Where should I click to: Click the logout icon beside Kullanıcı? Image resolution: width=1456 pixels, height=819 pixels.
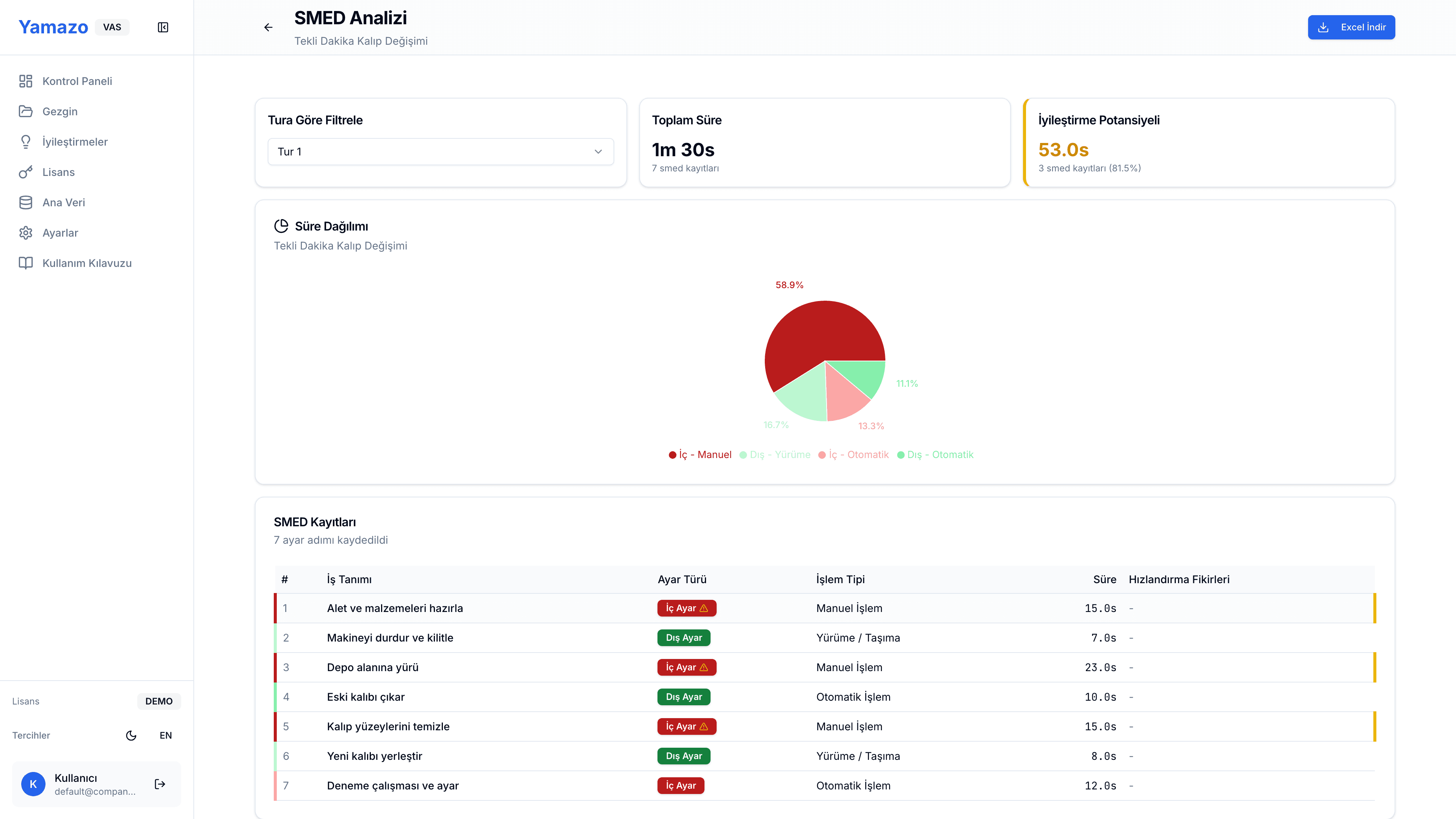click(160, 784)
